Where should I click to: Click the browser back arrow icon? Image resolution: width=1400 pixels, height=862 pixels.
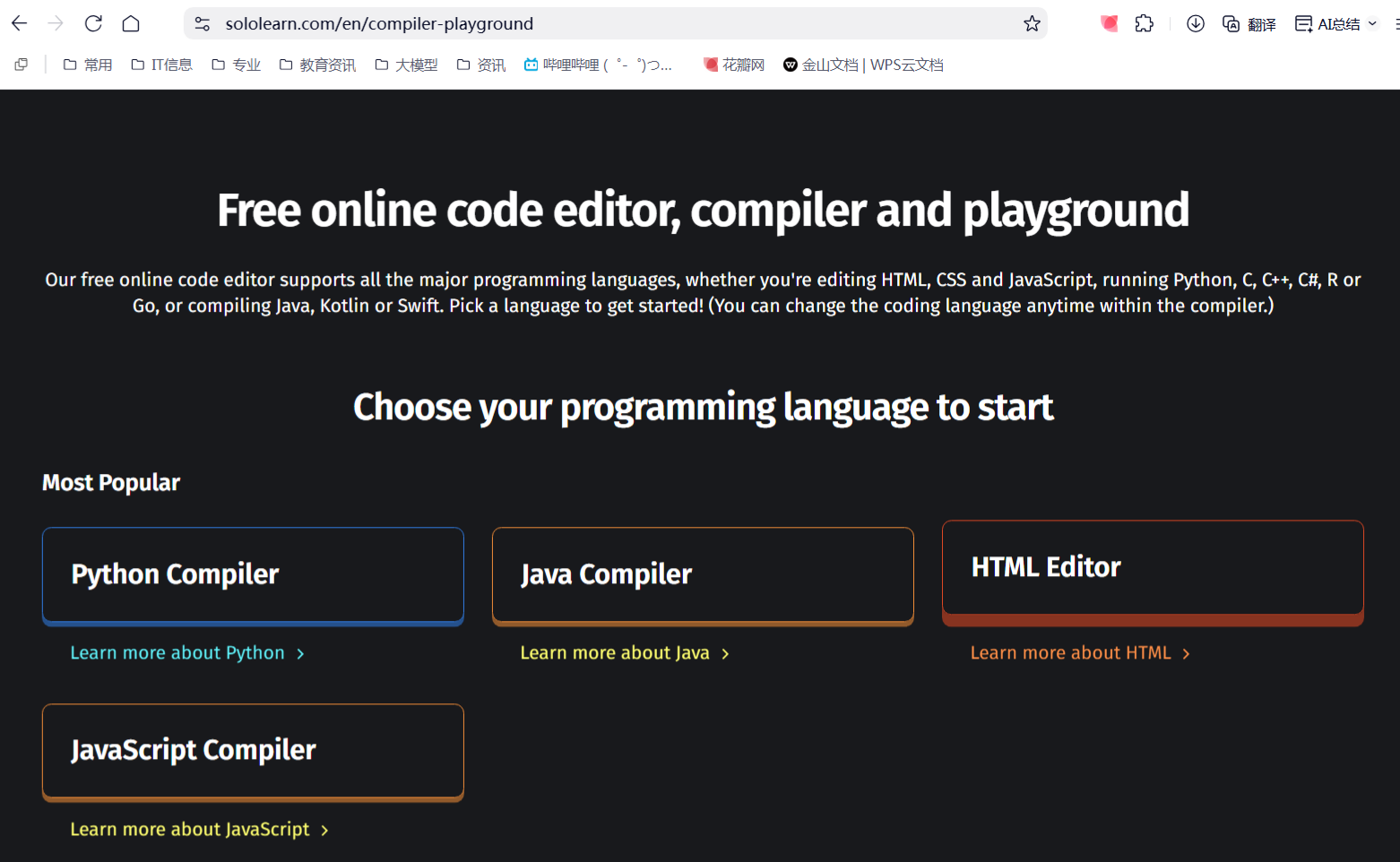[x=19, y=23]
